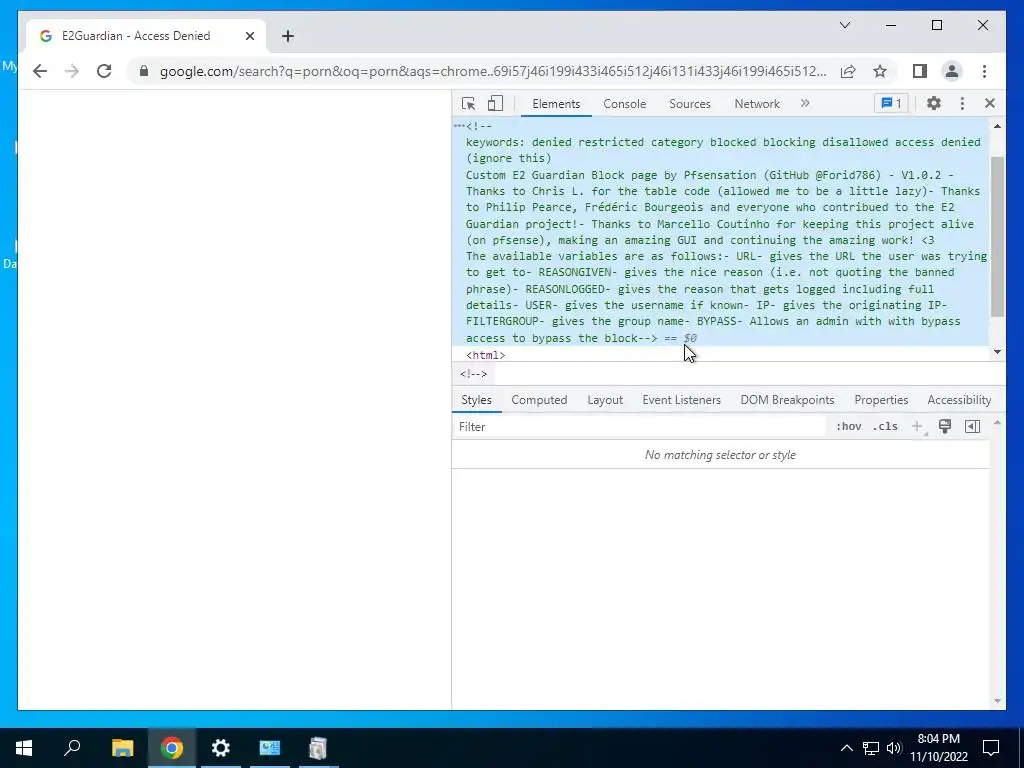Click the Chrome taskbar icon
Viewport: 1024px width, 768px height.
coord(172,748)
